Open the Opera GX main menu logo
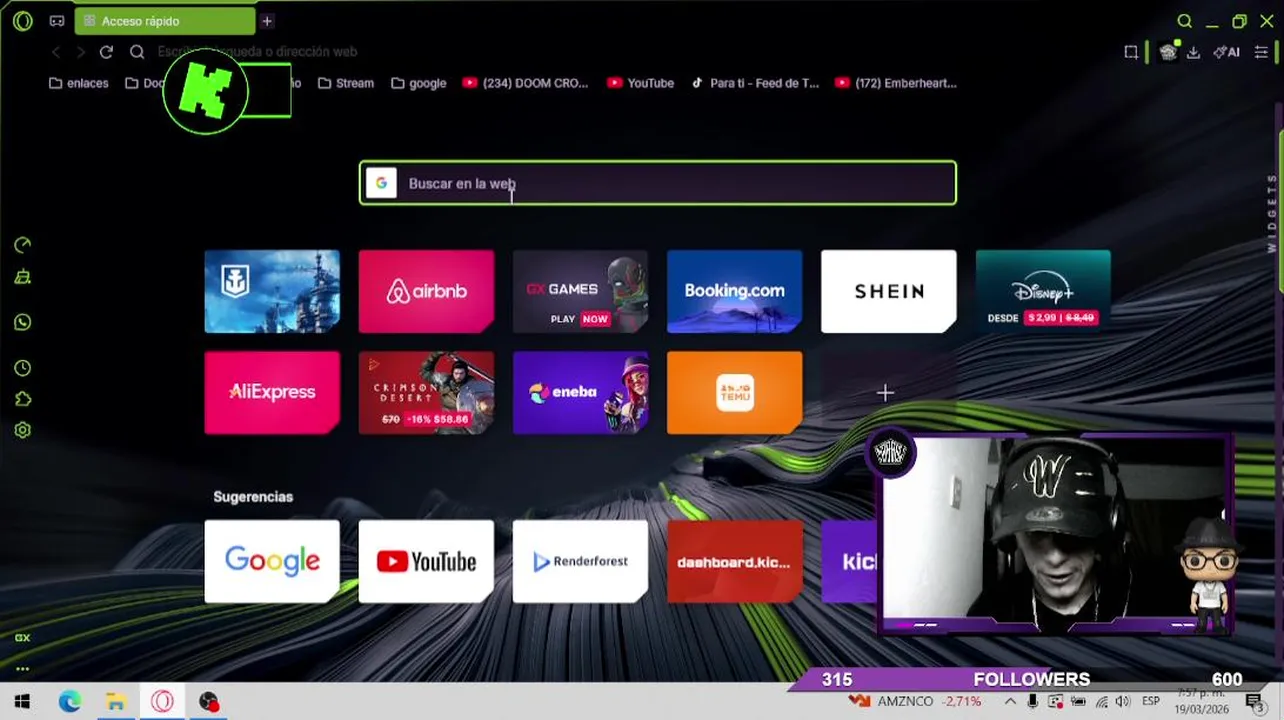 pyautogui.click(x=22, y=21)
